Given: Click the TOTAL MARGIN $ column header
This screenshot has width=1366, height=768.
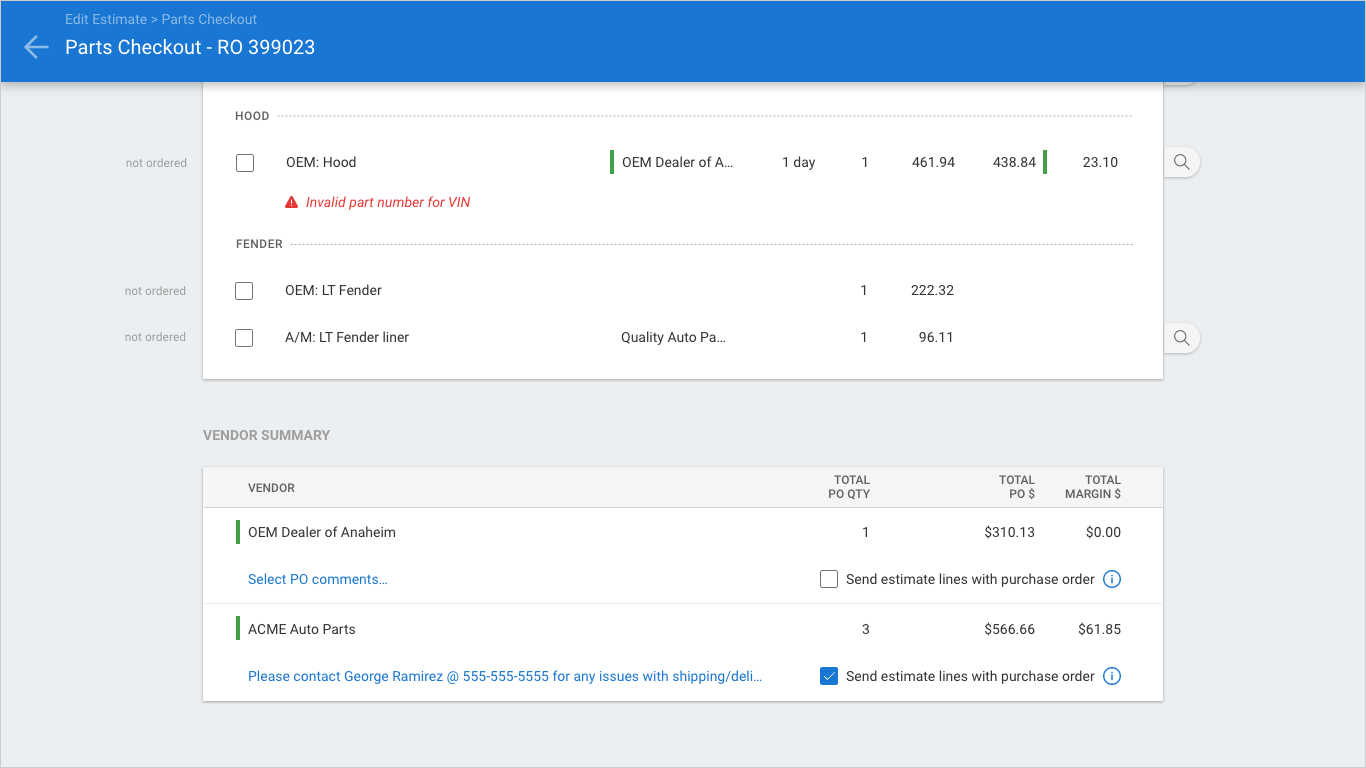Looking at the screenshot, I should click(x=1093, y=487).
